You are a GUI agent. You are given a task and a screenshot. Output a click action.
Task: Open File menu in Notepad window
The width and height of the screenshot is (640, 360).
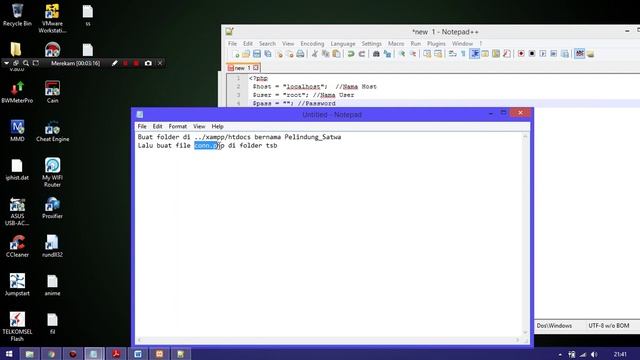[x=142, y=127]
